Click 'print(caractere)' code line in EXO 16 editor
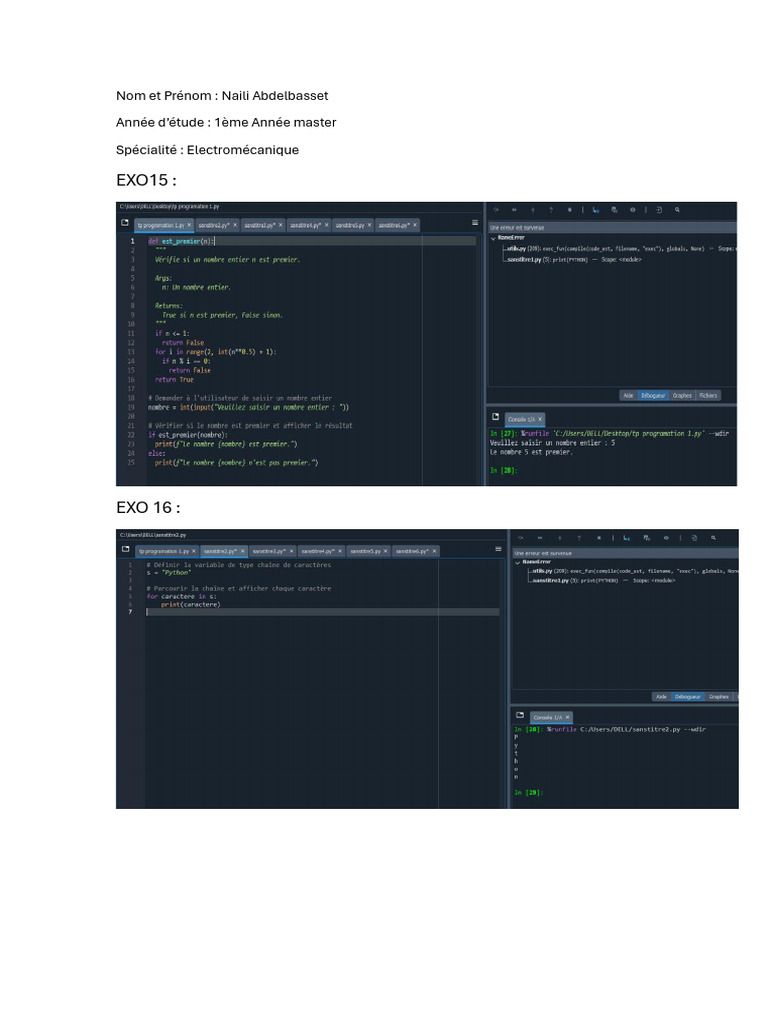 click(x=190, y=604)
